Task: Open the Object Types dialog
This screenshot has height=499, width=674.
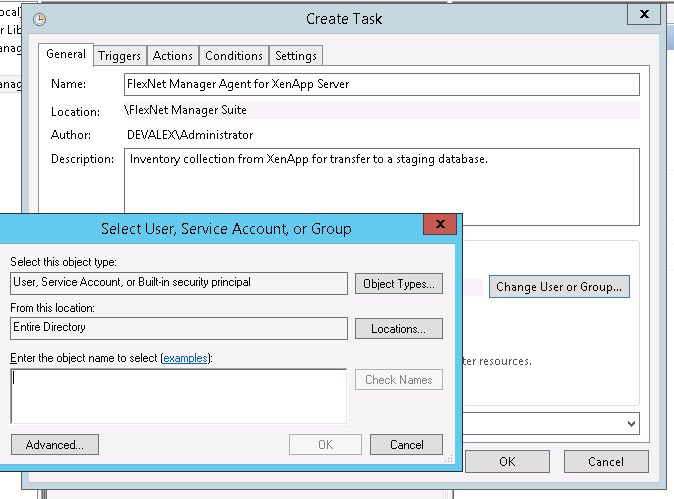Action: (x=399, y=284)
